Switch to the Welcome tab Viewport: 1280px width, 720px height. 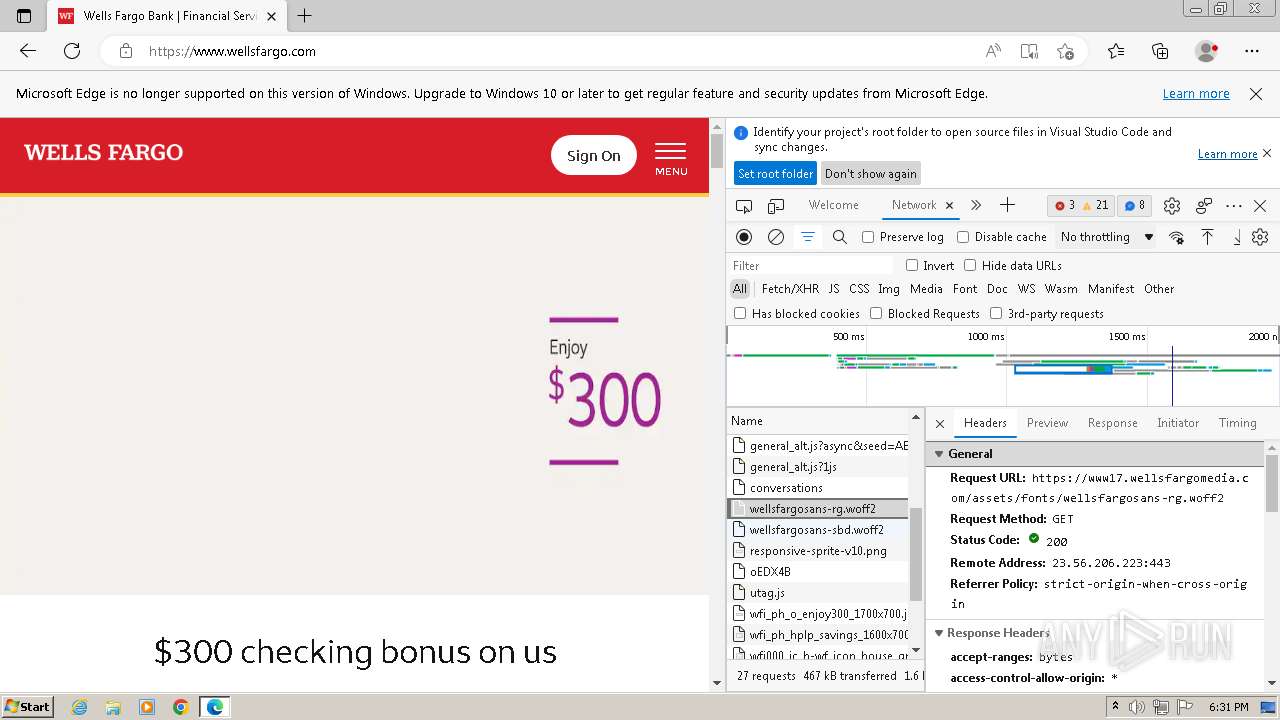pyautogui.click(x=834, y=205)
